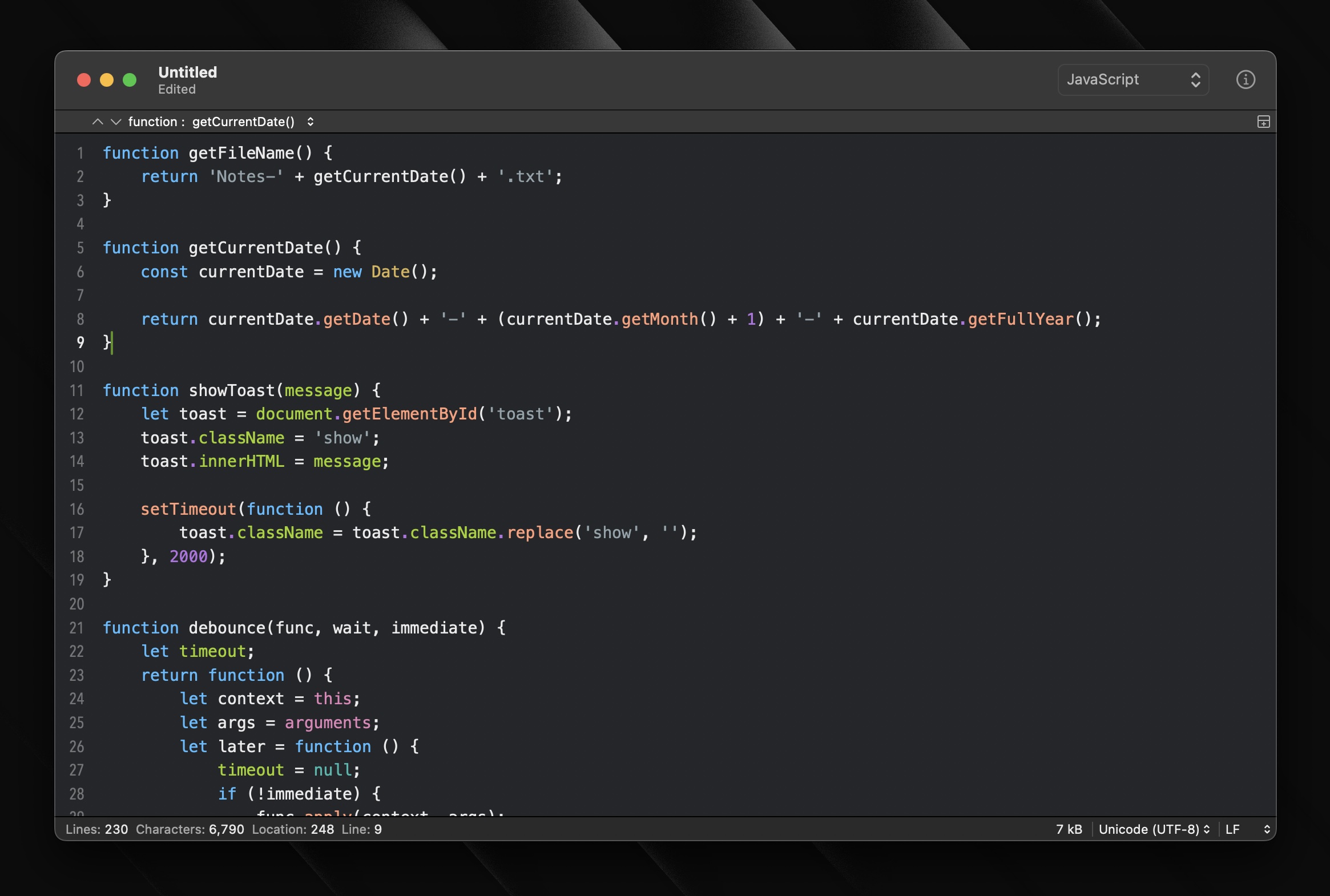The height and width of the screenshot is (896, 1330).
Task: Click the Untitled document title
Action: [x=187, y=72]
